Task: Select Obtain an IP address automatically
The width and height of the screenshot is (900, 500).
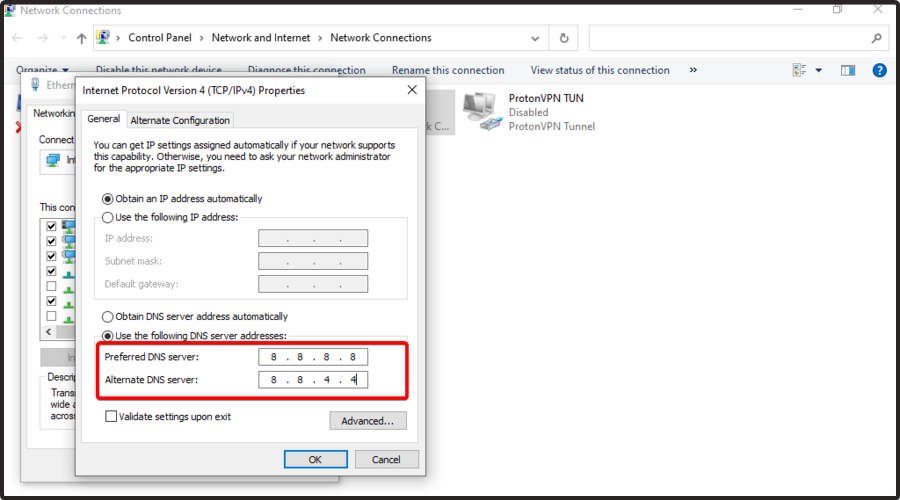Action: (x=109, y=199)
